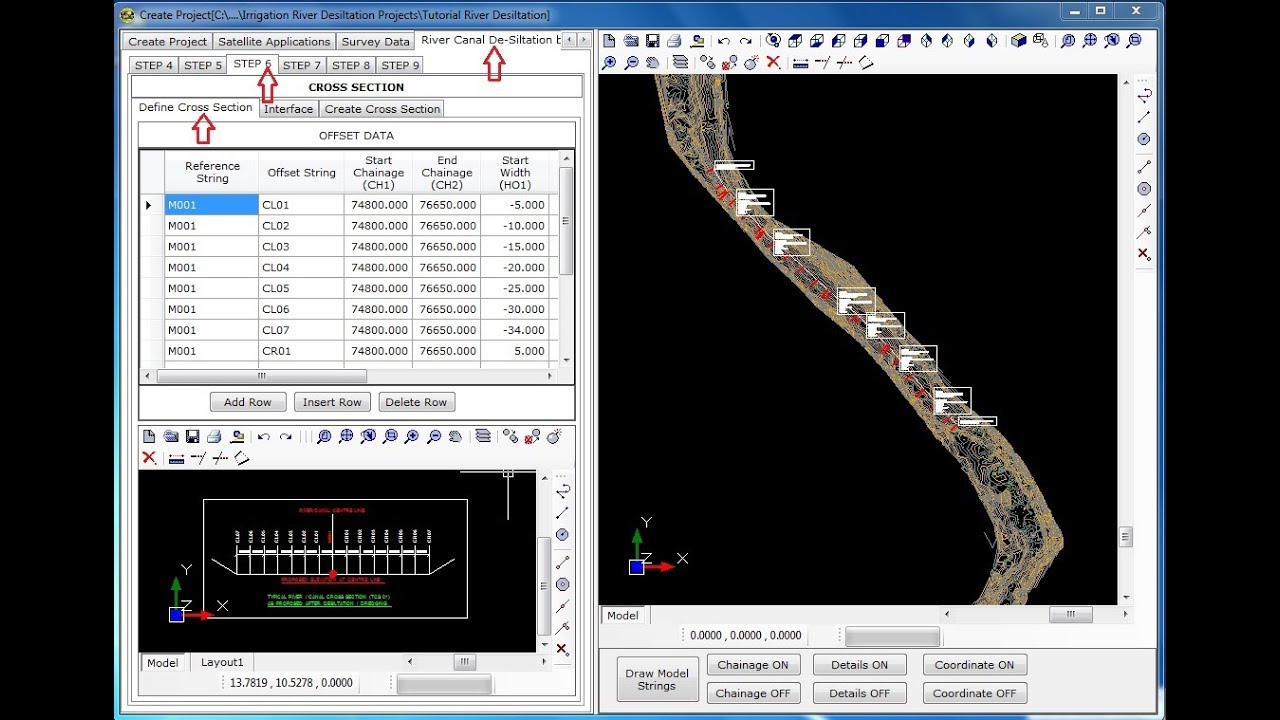The height and width of the screenshot is (720, 1280).
Task: Select Pan hand tool in model view toolbar
Action: coord(652,62)
